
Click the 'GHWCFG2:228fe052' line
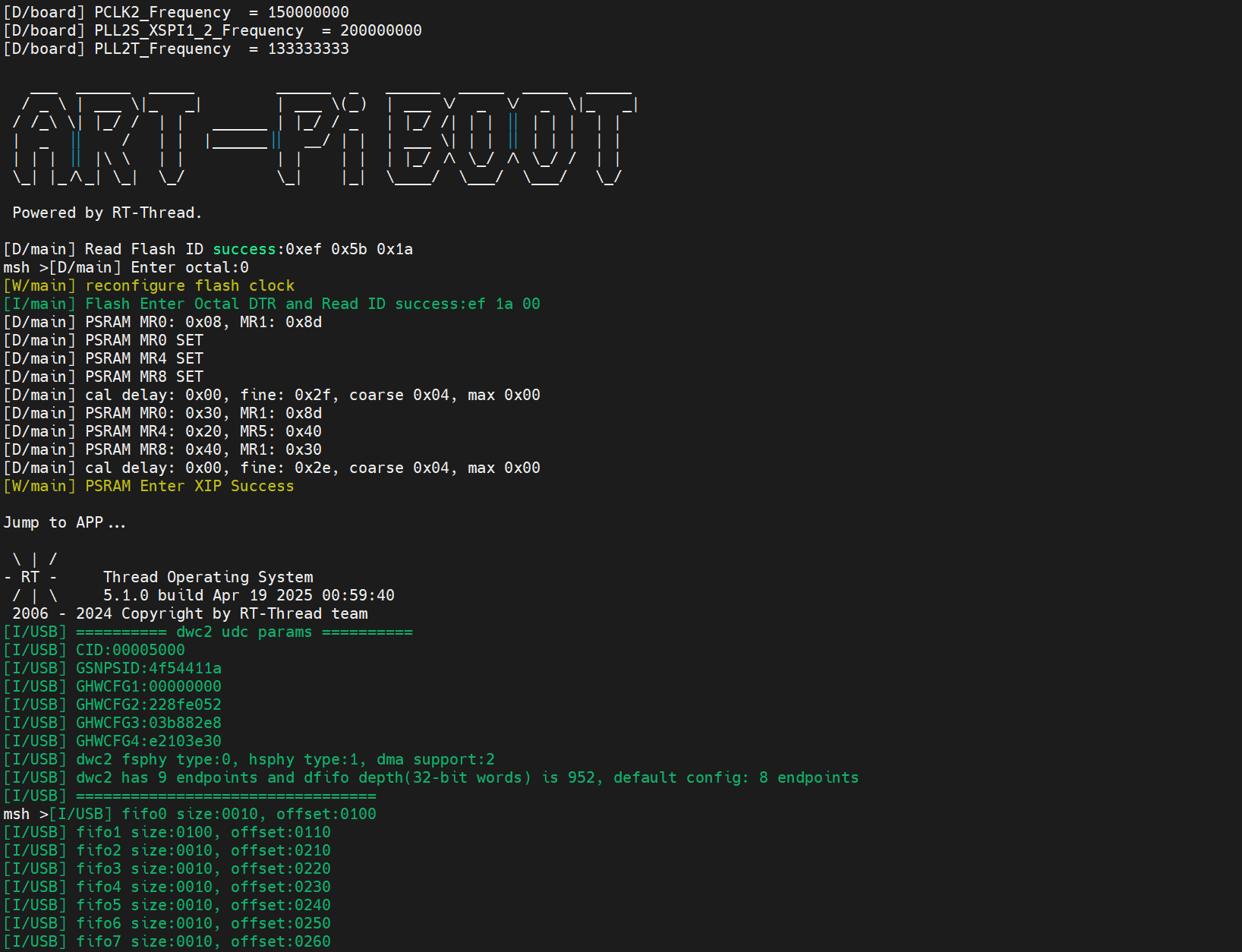tap(112, 705)
